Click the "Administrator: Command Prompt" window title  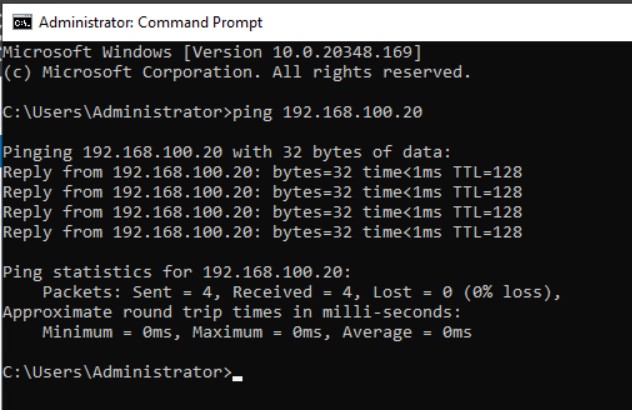(150, 22)
